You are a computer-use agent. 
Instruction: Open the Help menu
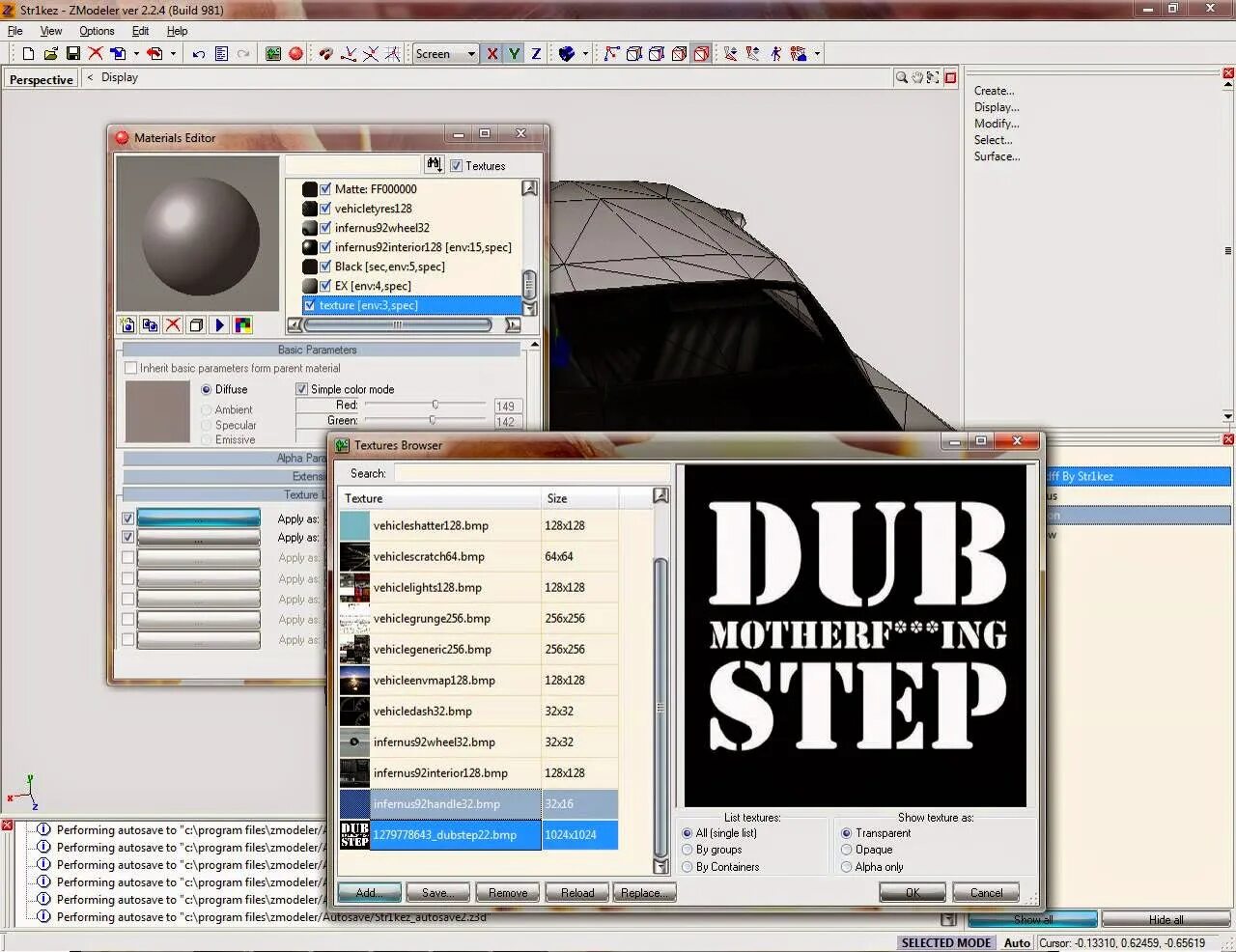(177, 31)
